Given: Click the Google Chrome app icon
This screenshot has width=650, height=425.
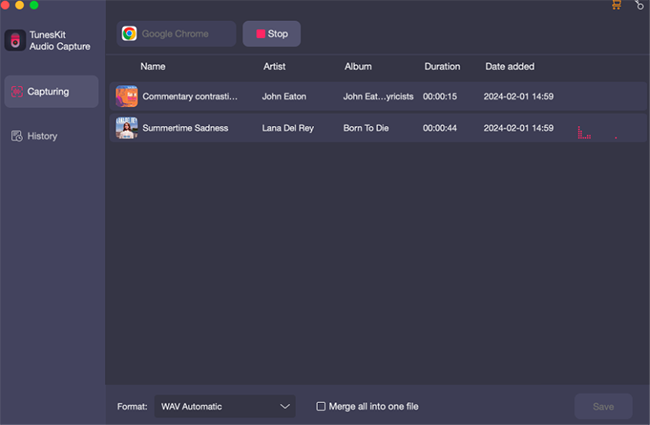Looking at the screenshot, I should 129,34.
